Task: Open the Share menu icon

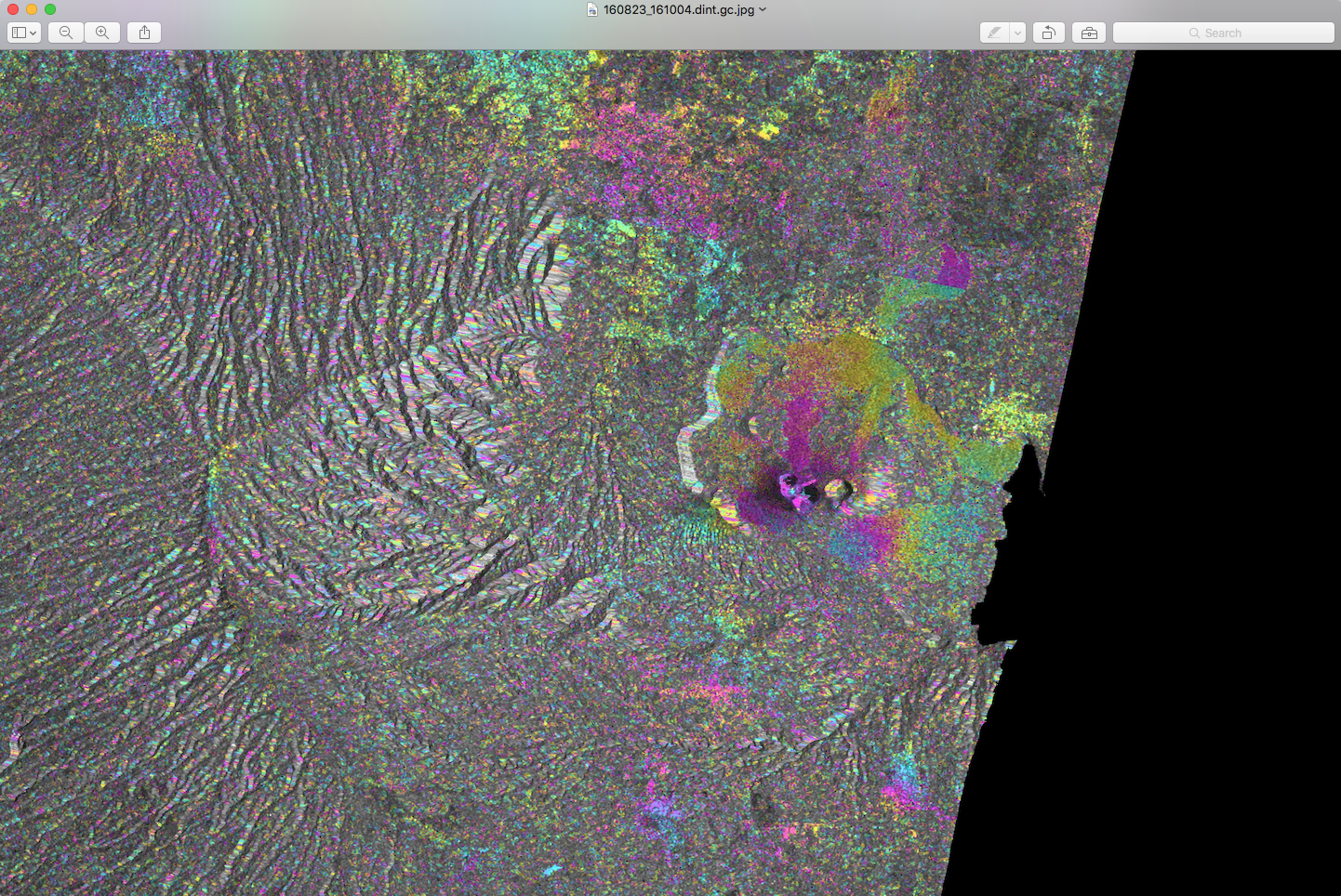Action: 144,33
